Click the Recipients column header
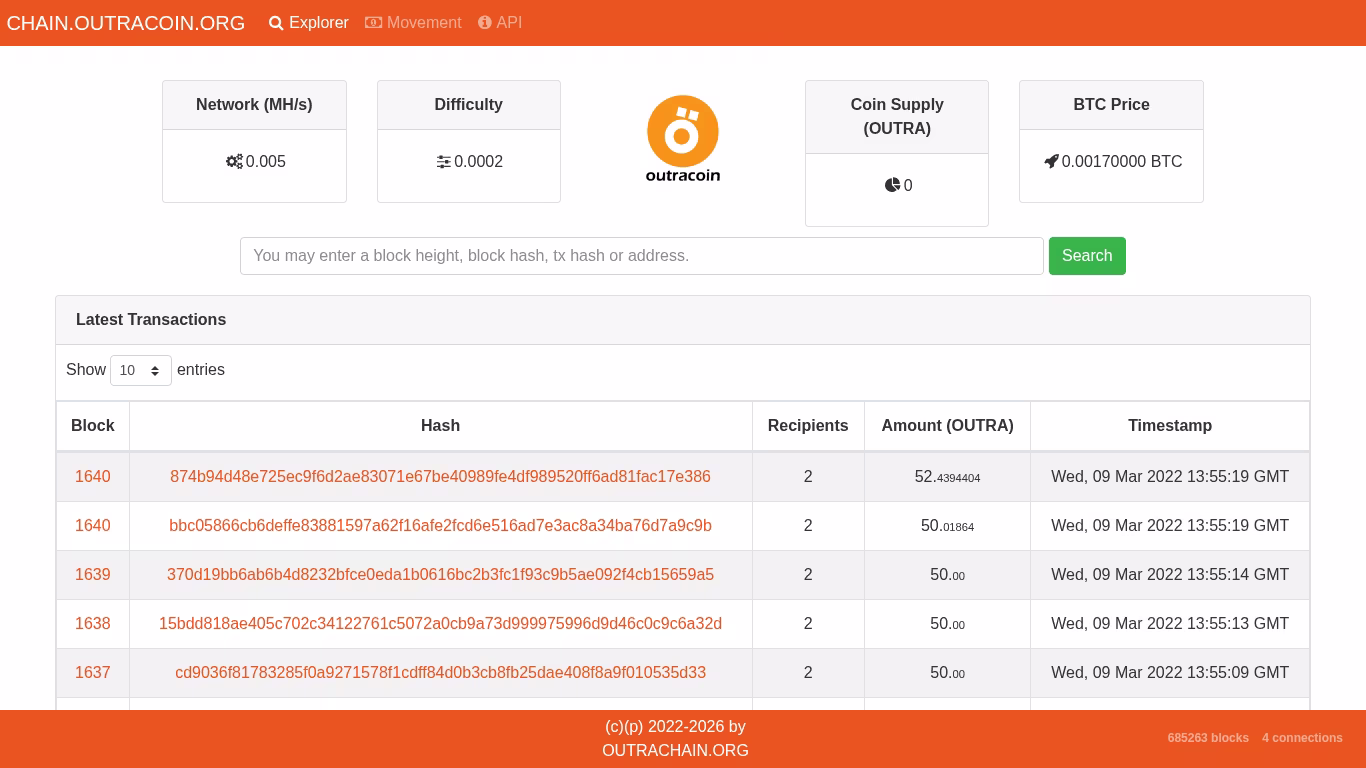The height and width of the screenshot is (768, 1366). 808,426
